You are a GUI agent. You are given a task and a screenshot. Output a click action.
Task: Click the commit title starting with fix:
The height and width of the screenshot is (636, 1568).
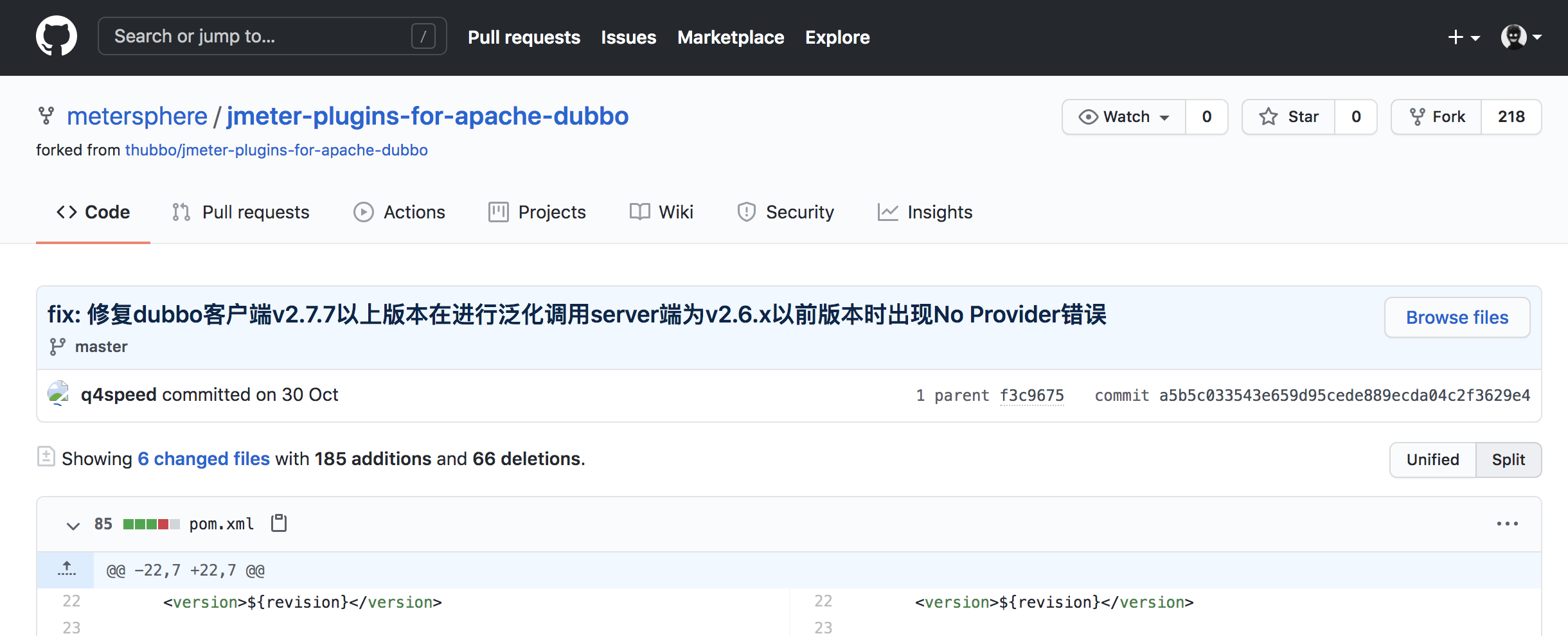coord(576,314)
